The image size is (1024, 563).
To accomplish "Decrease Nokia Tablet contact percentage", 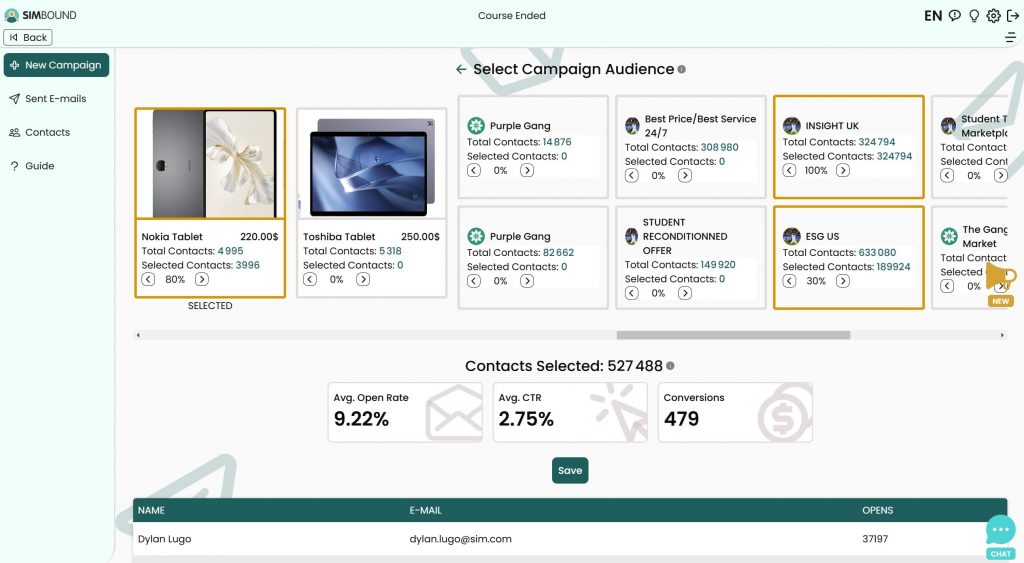I will tap(148, 280).
